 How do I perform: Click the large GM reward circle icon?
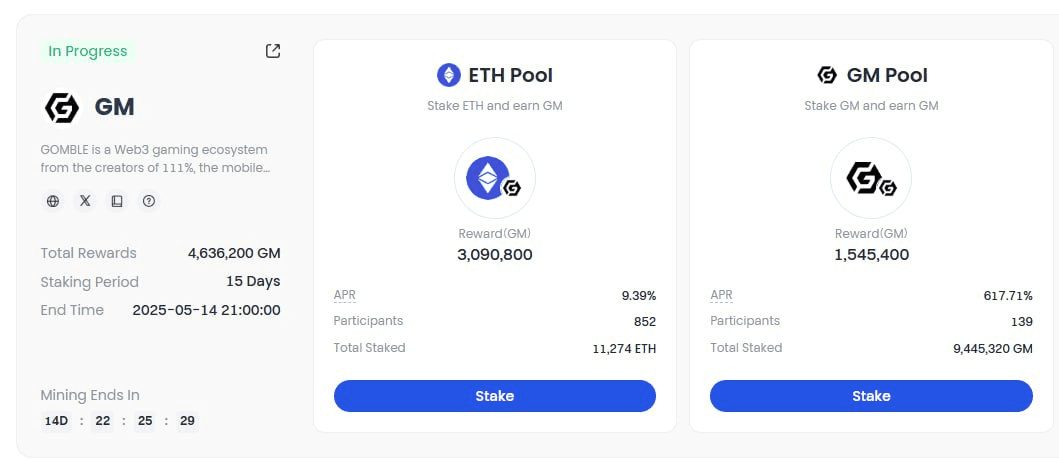[871, 178]
